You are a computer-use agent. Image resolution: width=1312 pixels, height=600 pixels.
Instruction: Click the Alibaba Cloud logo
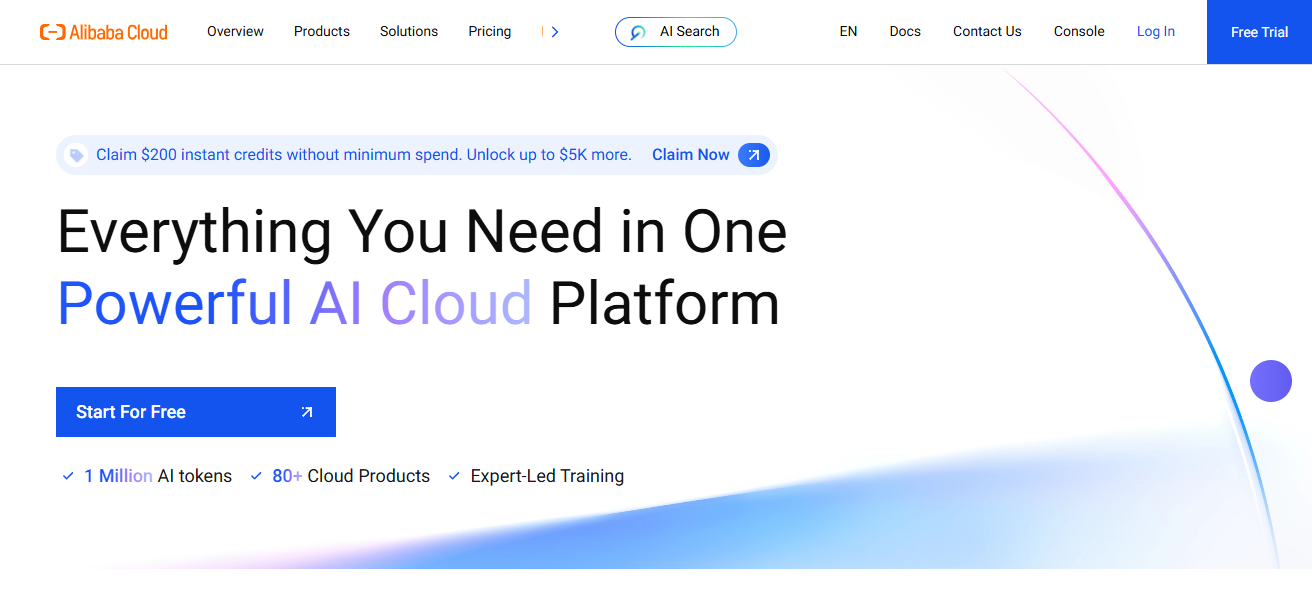(x=104, y=31)
